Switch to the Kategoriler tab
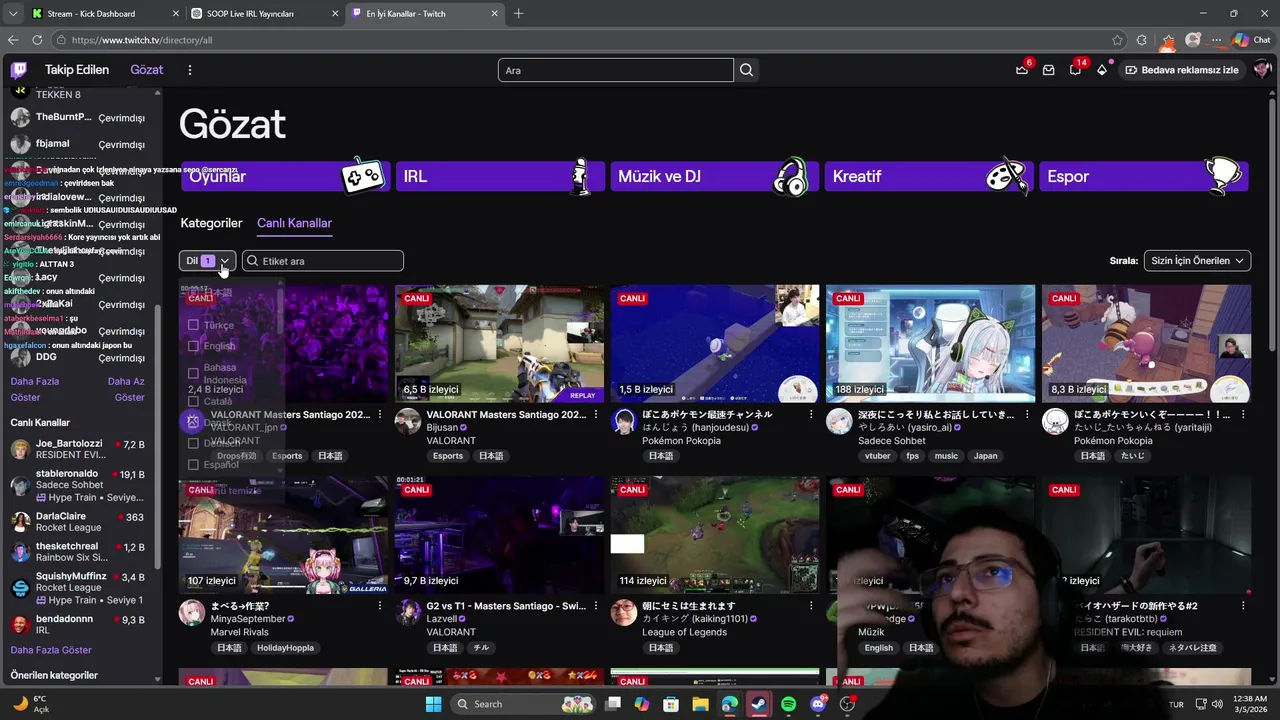 coord(211,223)
